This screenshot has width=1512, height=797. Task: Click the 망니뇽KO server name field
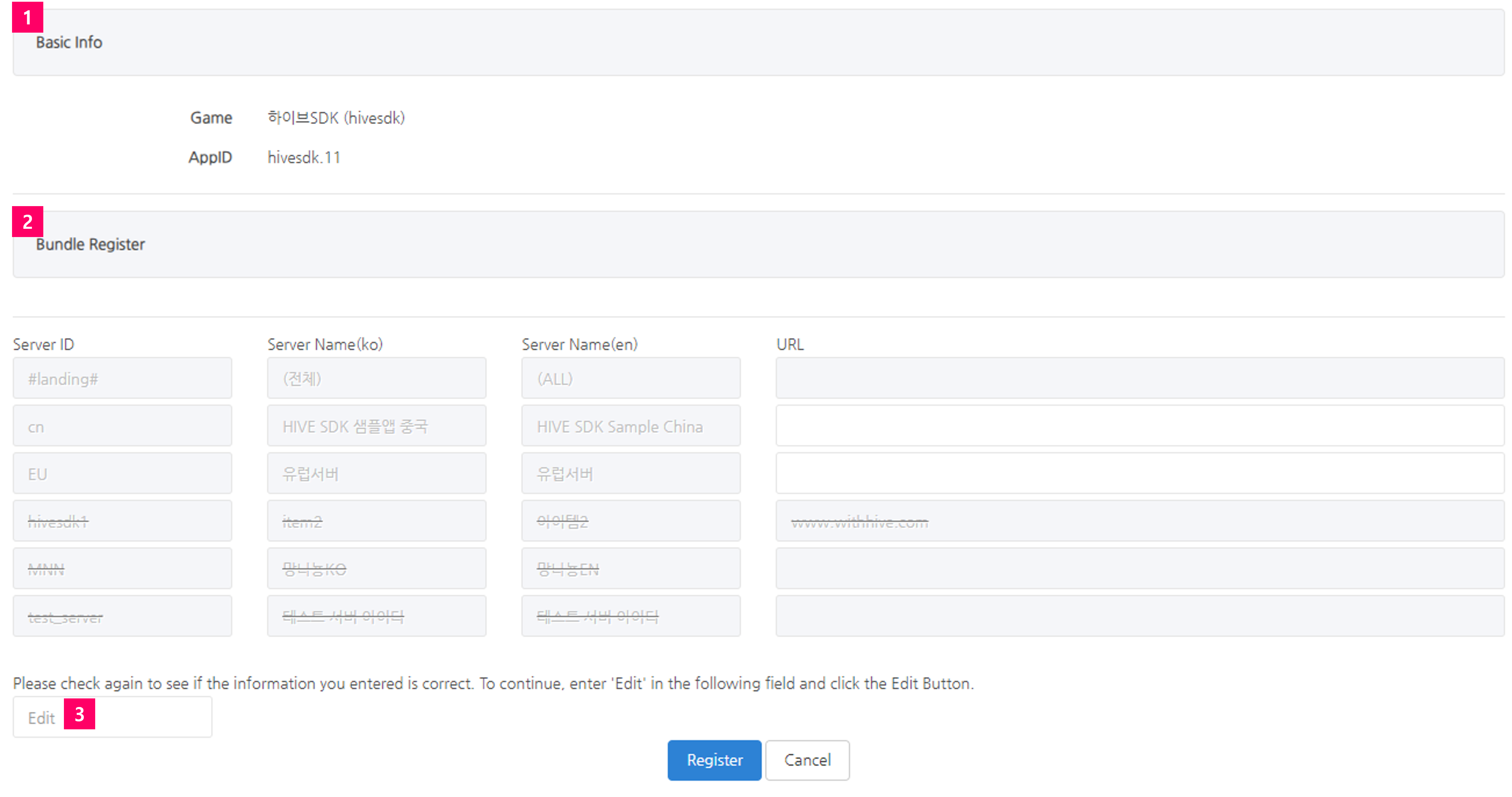(377, 569)
